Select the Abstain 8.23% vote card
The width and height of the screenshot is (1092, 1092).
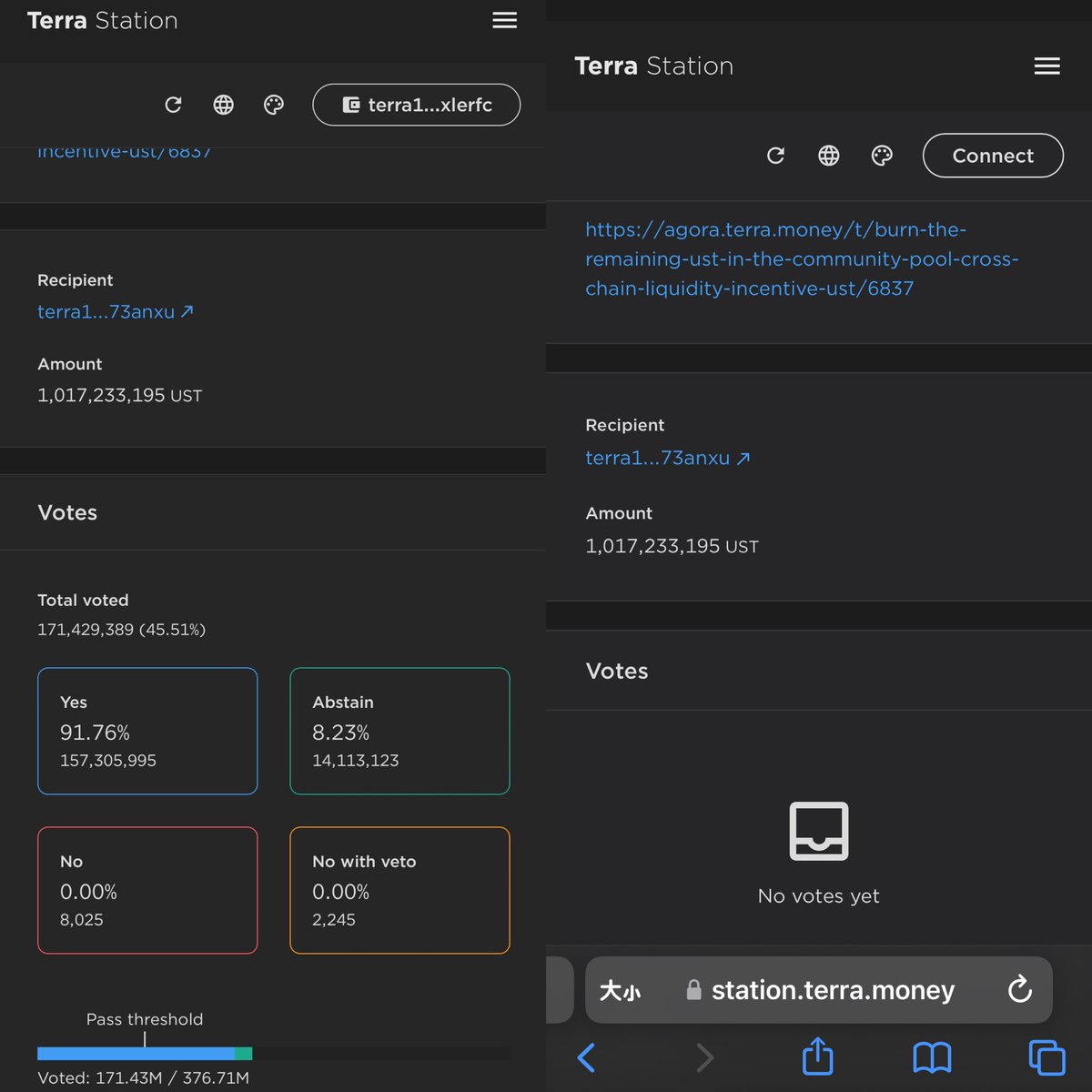[399, 731]
